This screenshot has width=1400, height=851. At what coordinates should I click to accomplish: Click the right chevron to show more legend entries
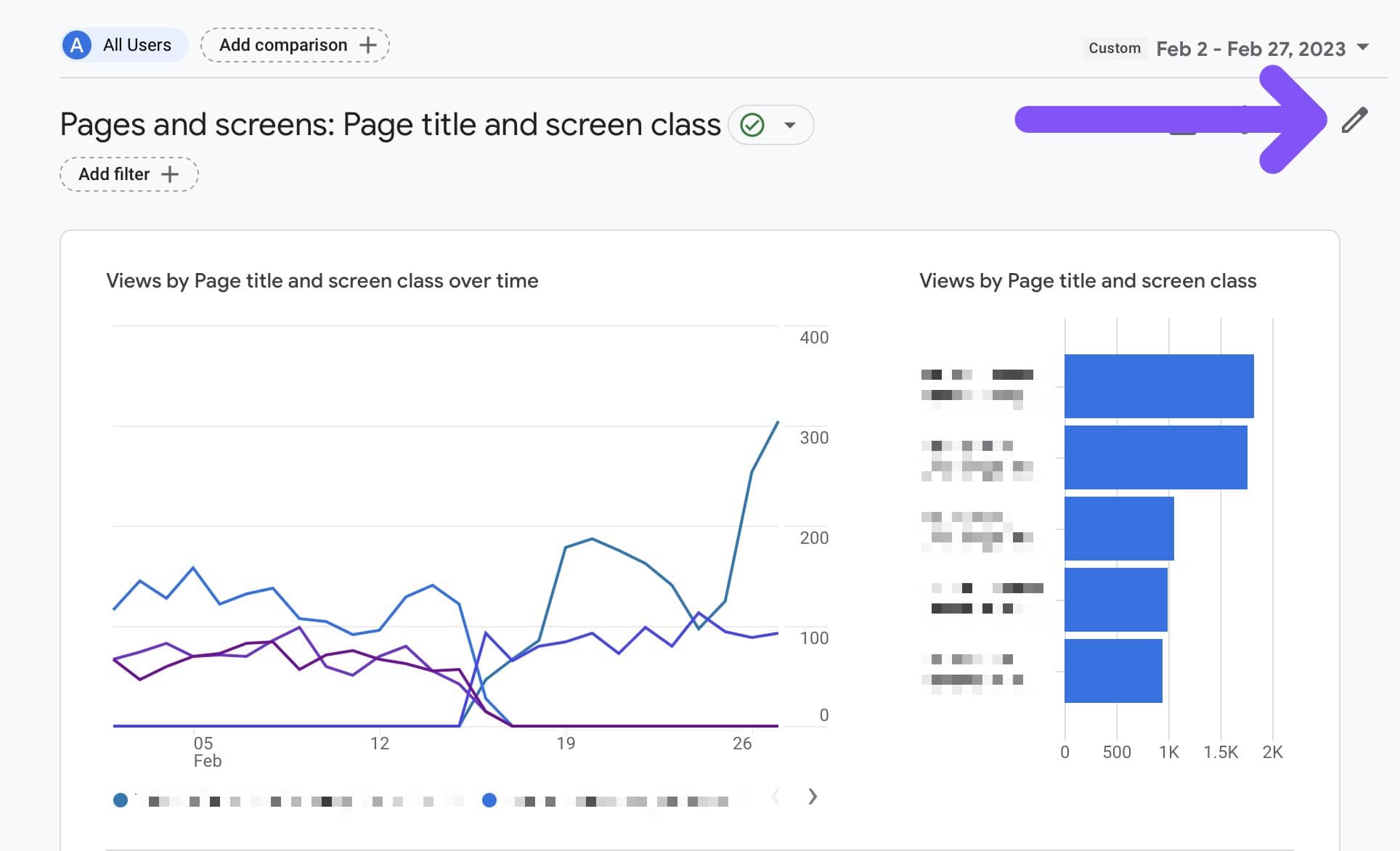coord(812,797)
